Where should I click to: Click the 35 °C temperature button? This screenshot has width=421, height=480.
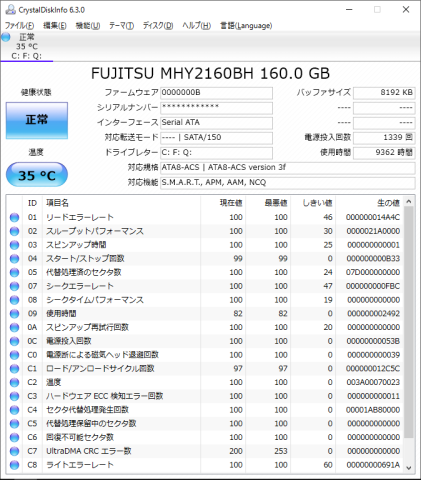point(37,175)
